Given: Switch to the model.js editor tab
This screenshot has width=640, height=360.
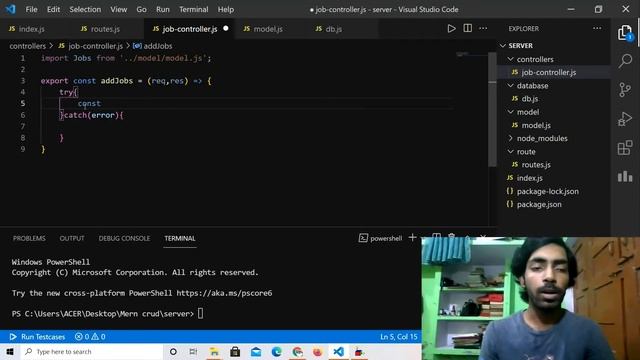Looking at the screenshot, I should (x=268, y=29).
